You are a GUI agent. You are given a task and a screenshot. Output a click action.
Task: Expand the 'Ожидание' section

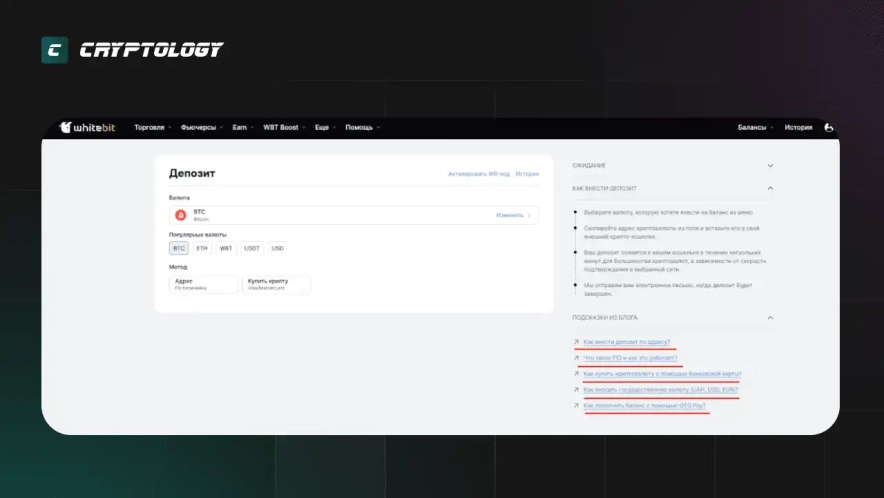(770, 165)
